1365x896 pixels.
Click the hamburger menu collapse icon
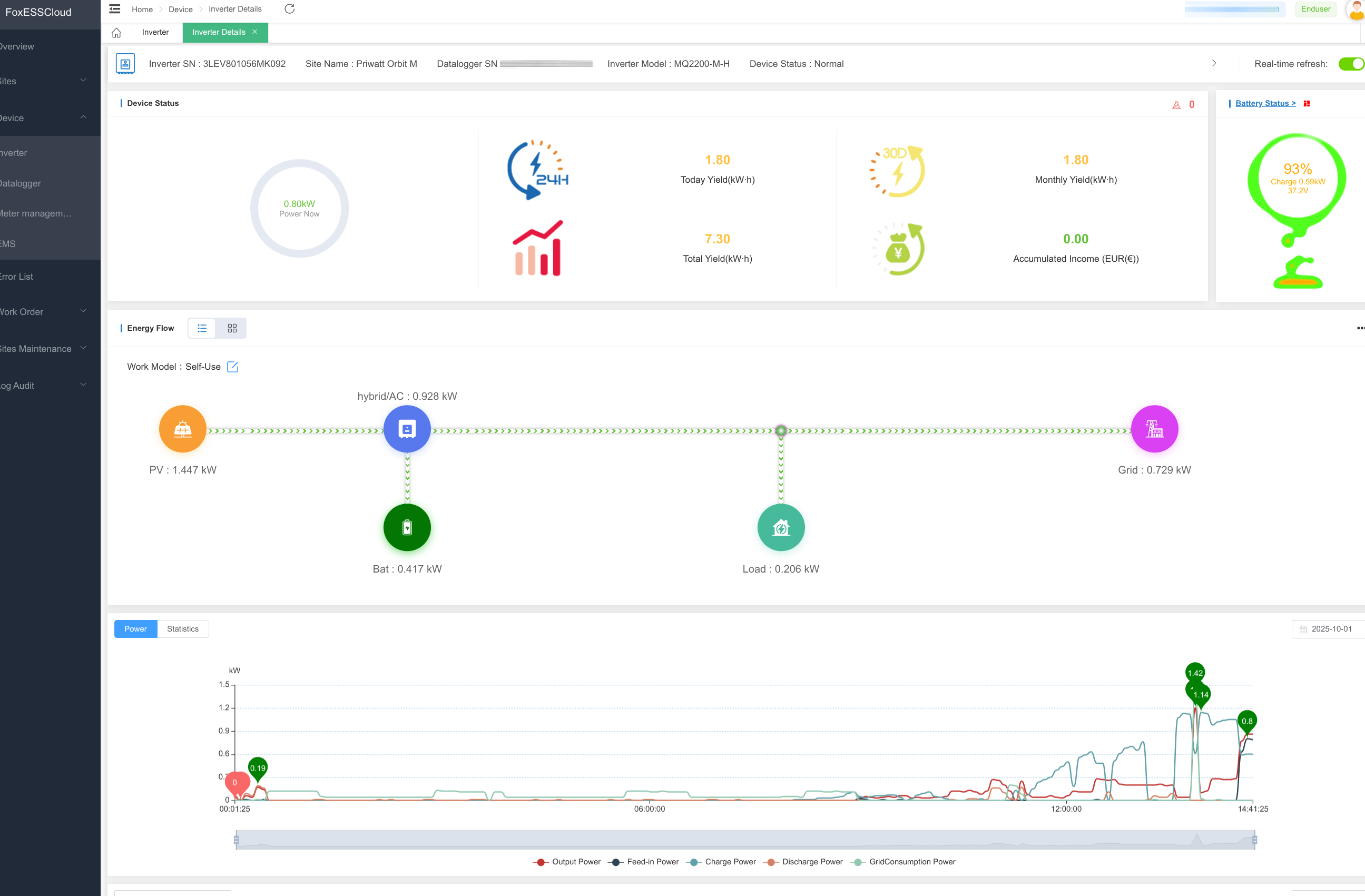click(115, 8)
